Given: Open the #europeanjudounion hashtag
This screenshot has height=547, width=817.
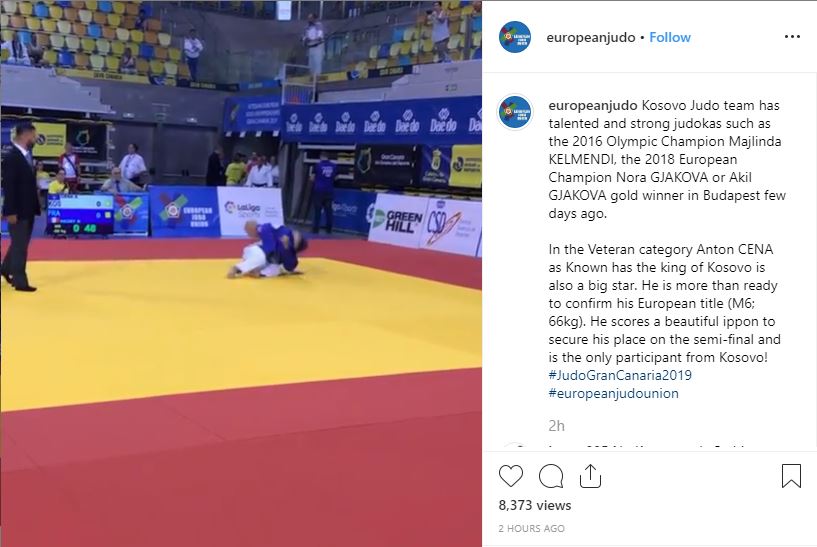Looking at the screenshot, I should pyautogui.click(x=613, y=393).
